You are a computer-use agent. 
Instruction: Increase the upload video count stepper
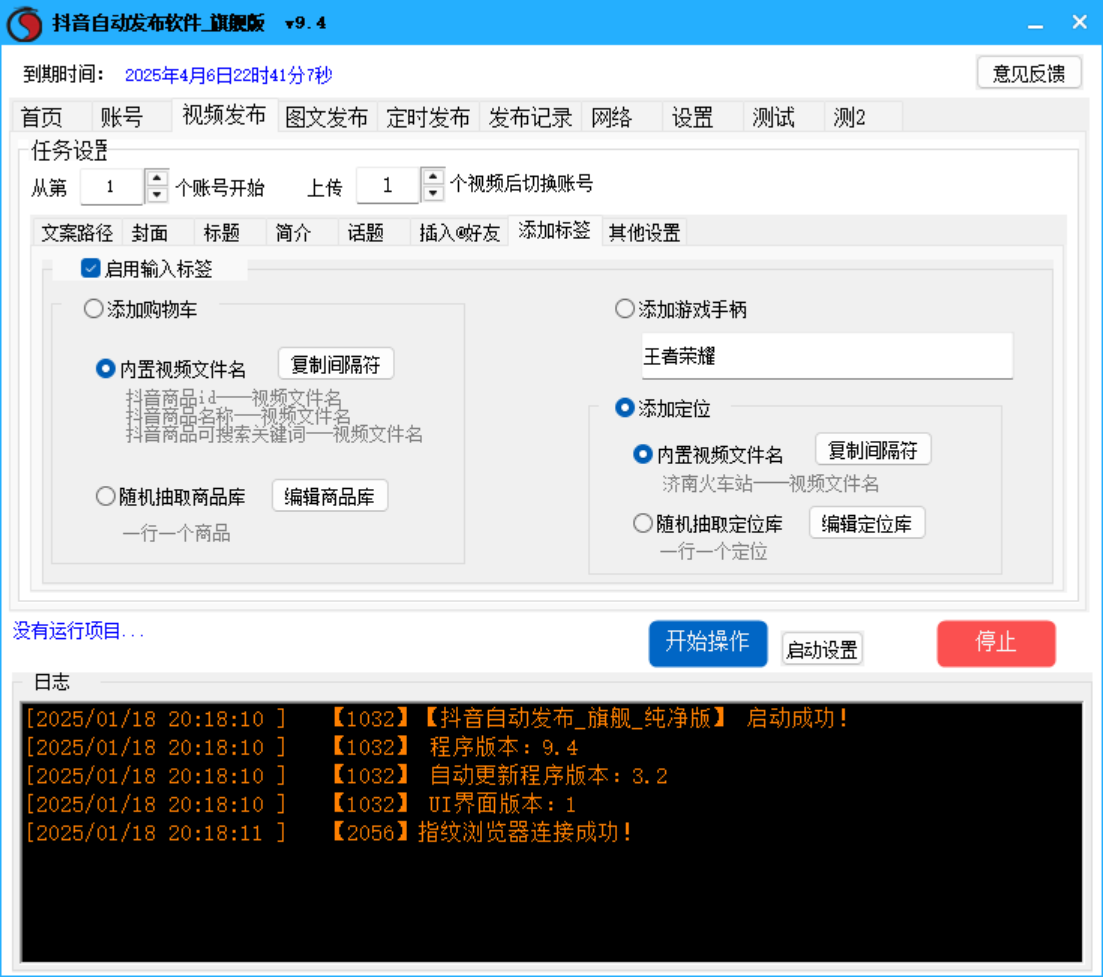[433, 177]
